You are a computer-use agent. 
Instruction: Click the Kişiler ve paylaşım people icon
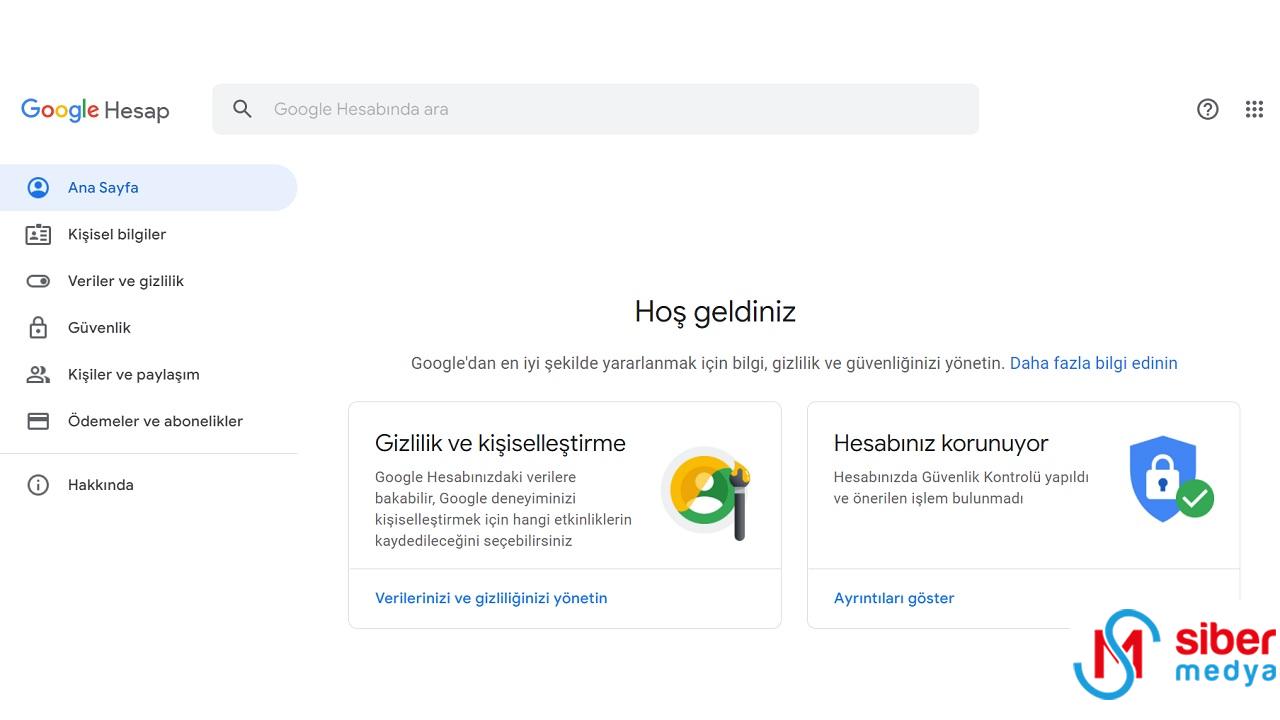click(38, 374)
